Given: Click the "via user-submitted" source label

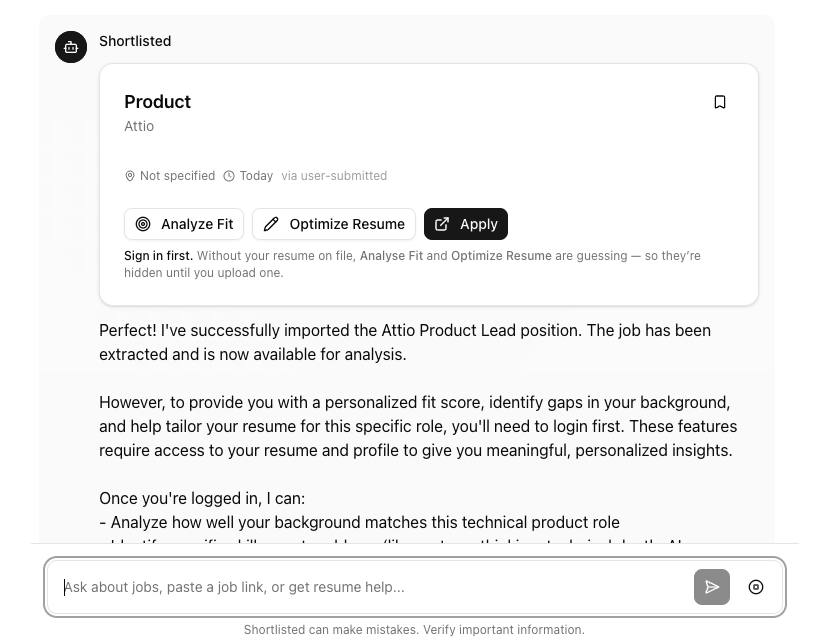Looking at the screenshot, I should [x=334, y=176].
